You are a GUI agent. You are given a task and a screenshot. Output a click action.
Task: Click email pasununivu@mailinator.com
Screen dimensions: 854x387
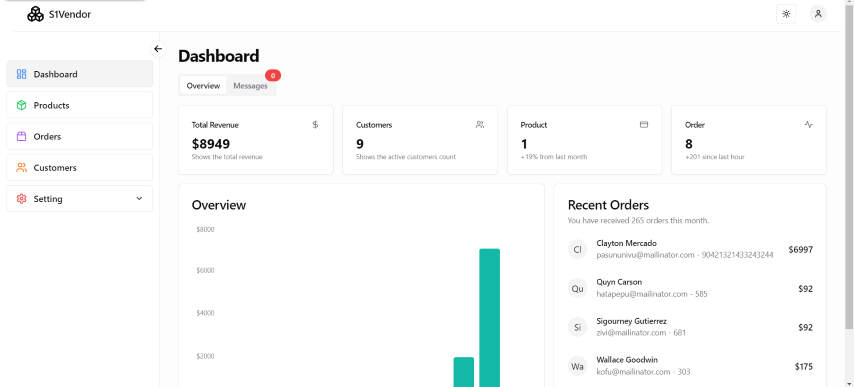[645, 255]
